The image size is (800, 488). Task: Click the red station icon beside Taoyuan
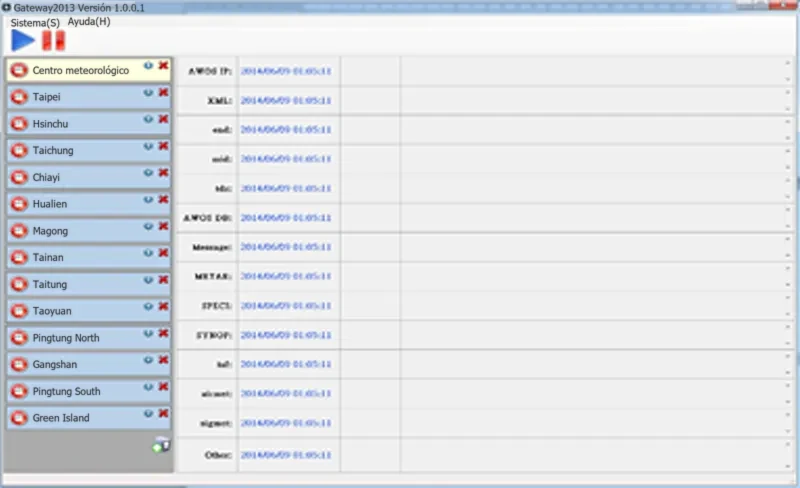[19, 311]
